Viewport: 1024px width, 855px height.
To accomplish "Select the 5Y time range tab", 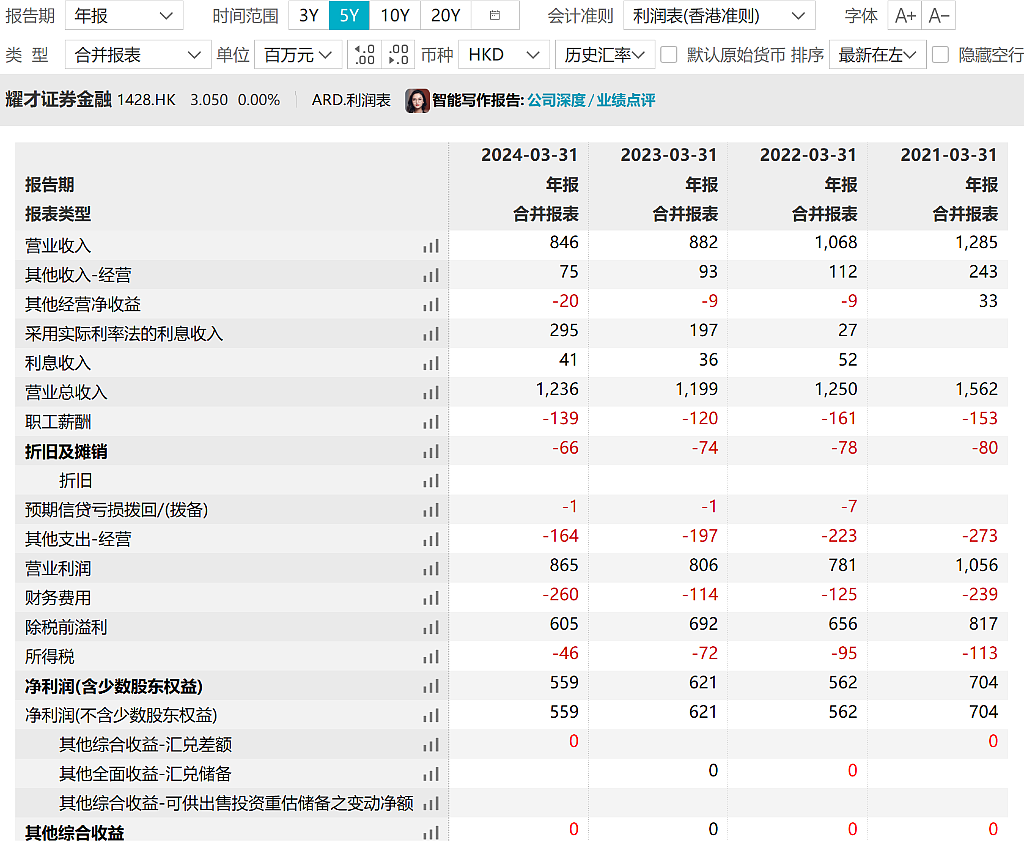I will pyautogui.click(x=349, y=15).
